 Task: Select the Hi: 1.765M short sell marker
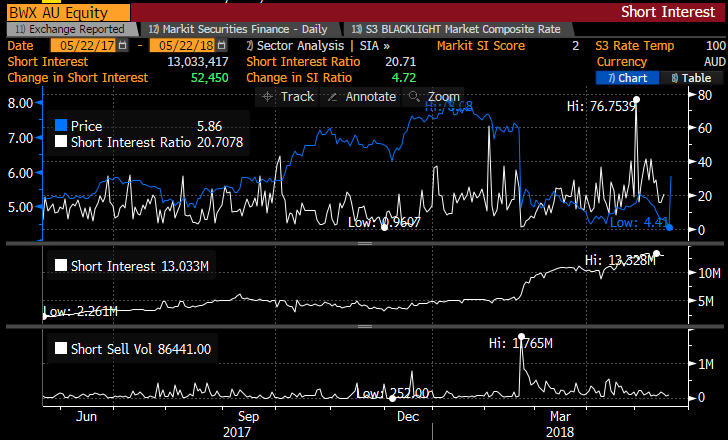click(521, 336)
